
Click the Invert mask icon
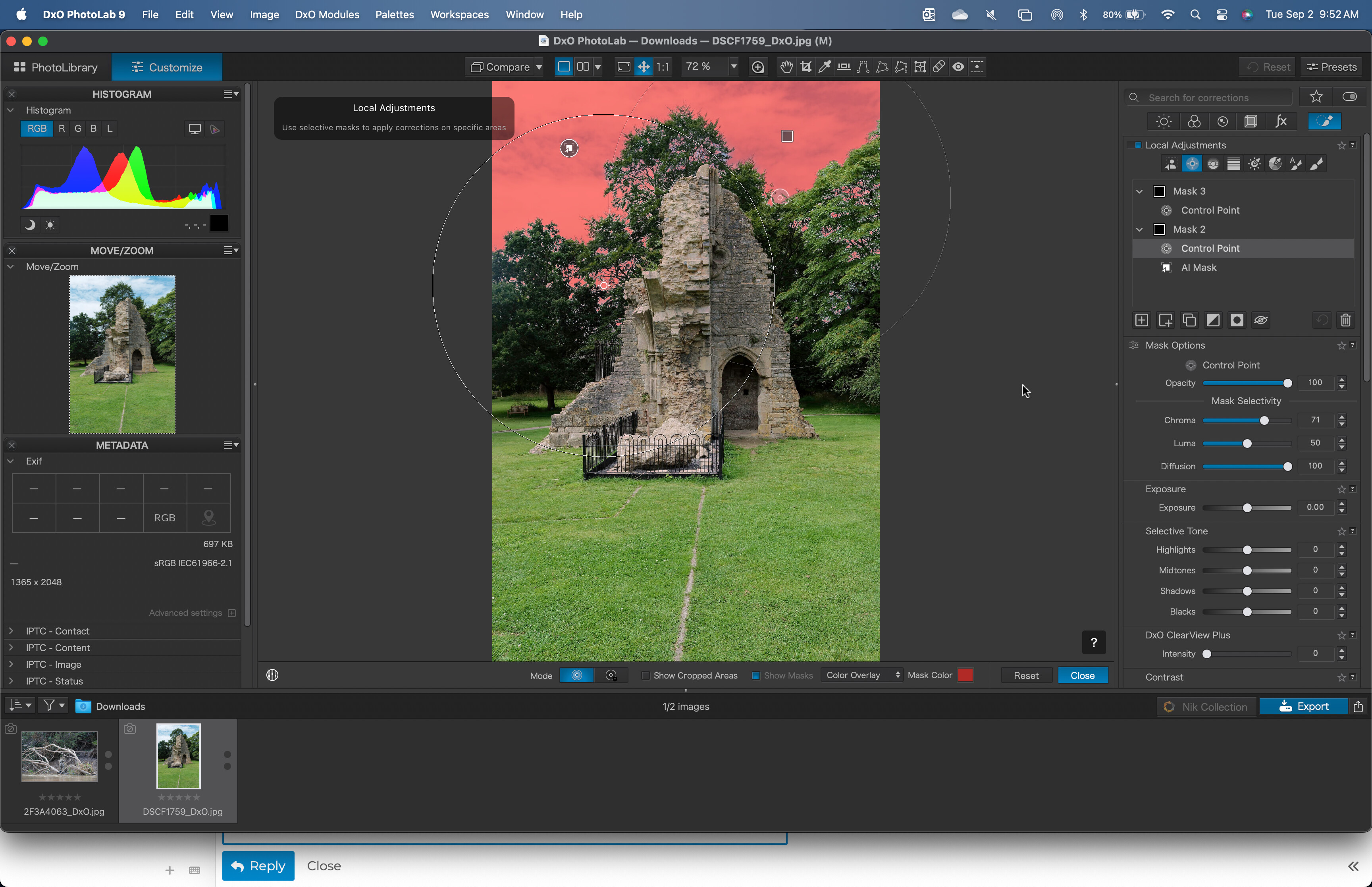coord(1212,320)
